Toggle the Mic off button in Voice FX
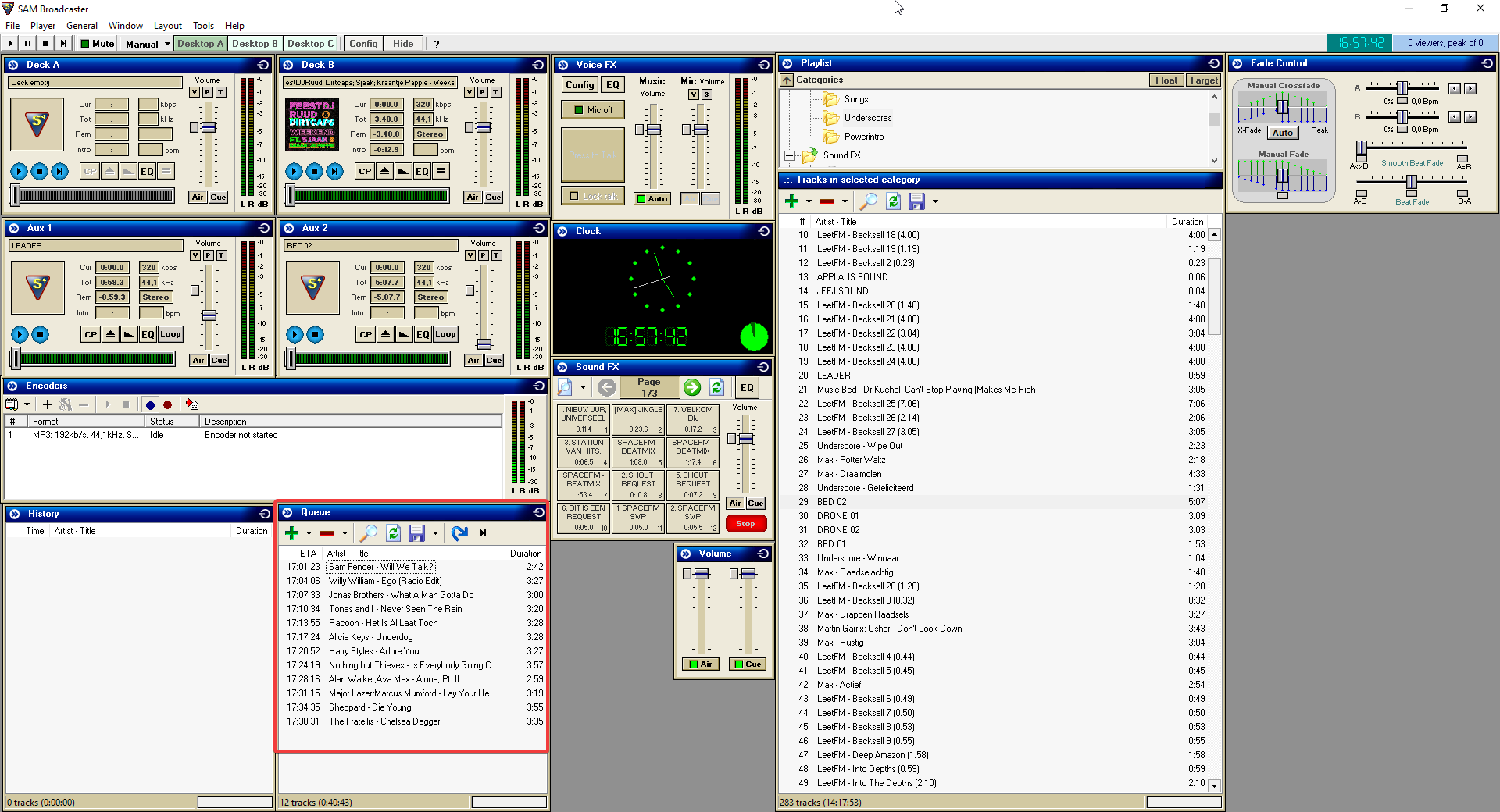1500x812 pixels. point(593,110)
